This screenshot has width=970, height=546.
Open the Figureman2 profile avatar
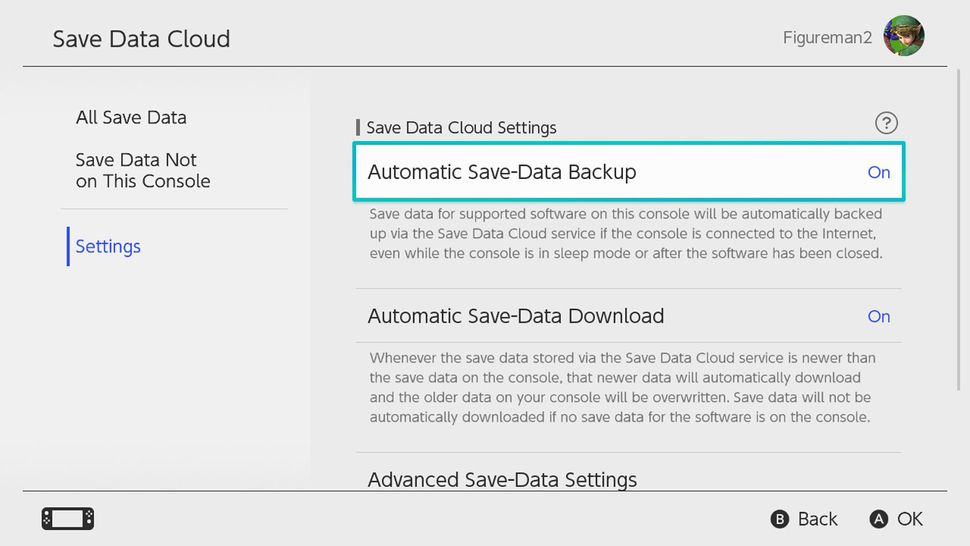point(904,37)
